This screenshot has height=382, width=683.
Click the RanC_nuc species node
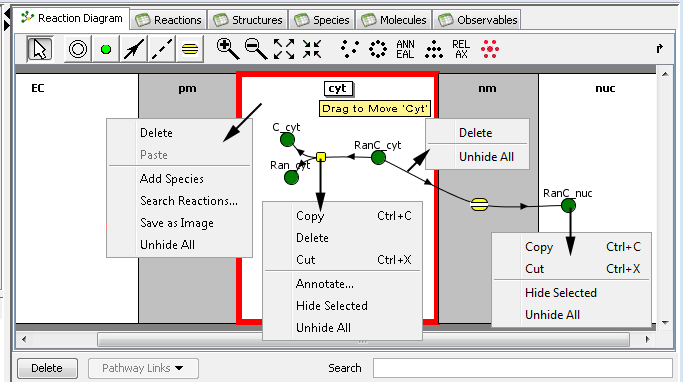coord(568,205)
